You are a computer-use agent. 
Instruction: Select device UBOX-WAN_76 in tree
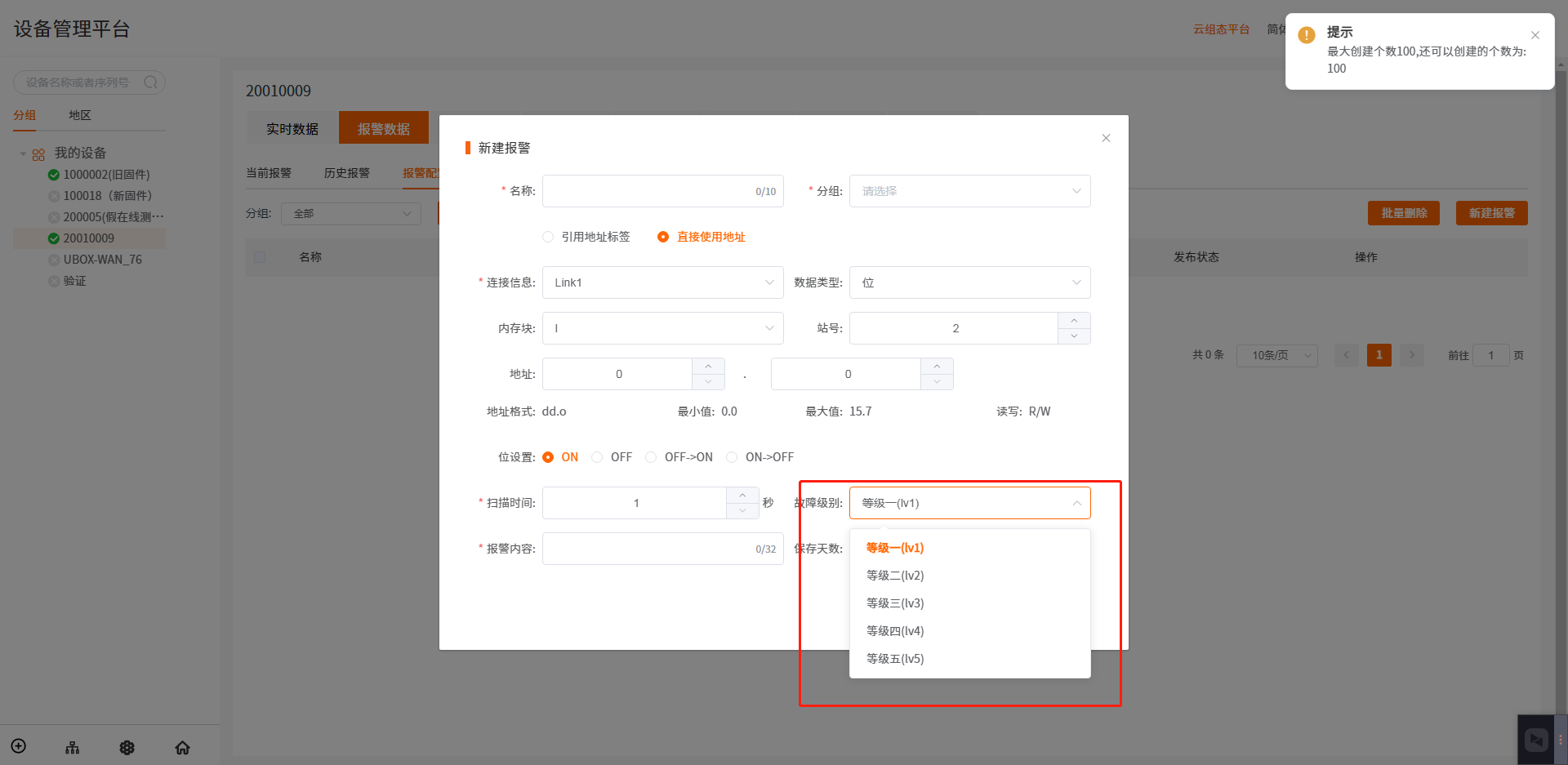click(x=103, y=260)
